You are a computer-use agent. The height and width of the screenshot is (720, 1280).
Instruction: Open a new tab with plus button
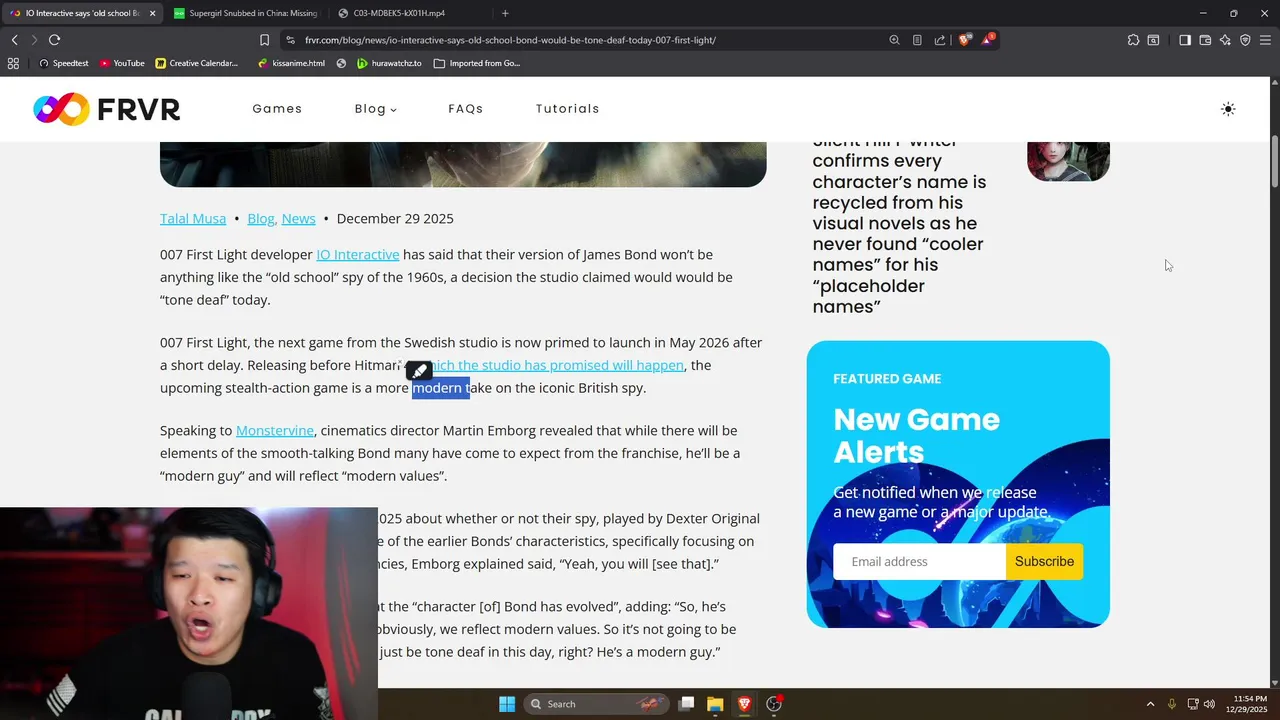click(505, 13)
